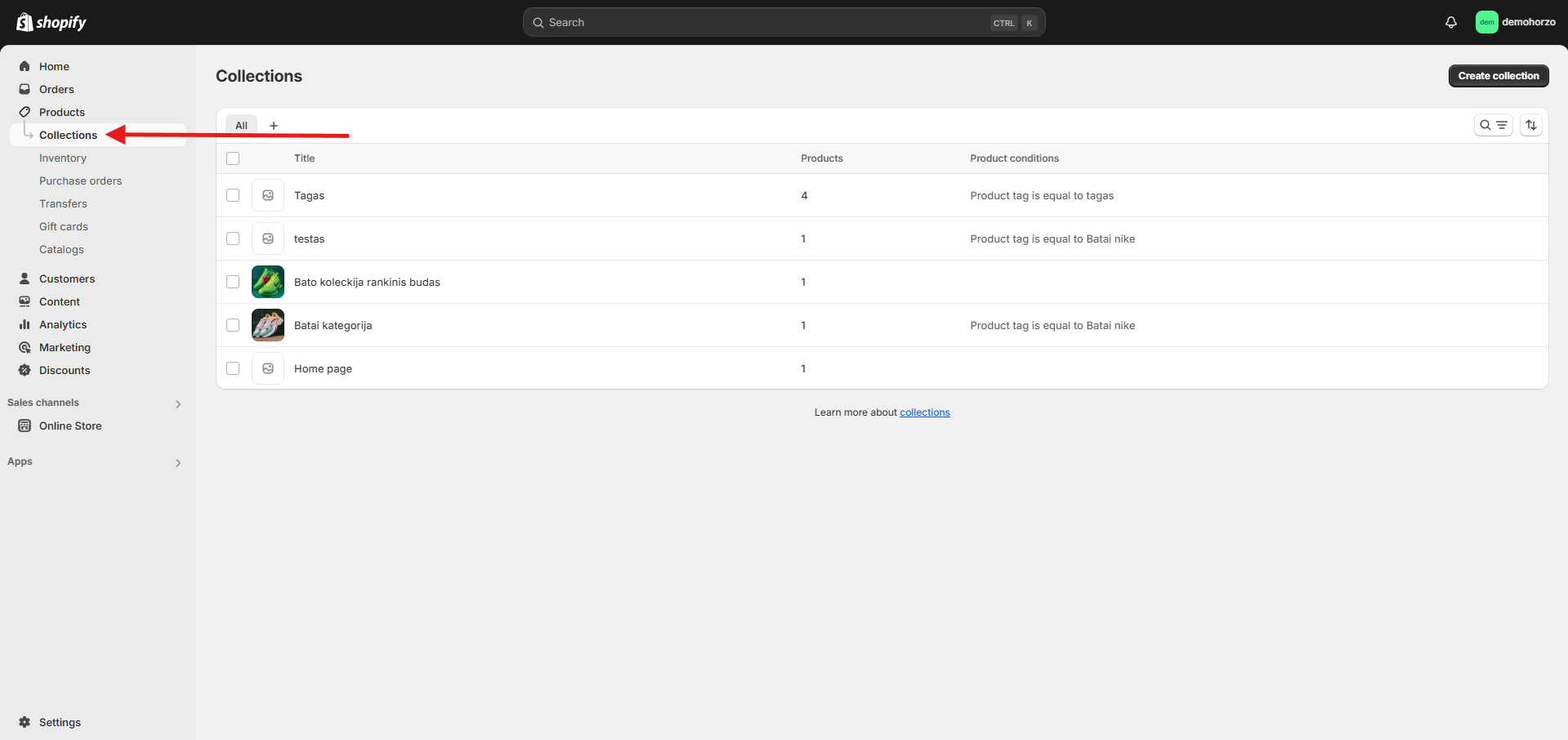1568x740 pixels.
Task: Open search and filter collections icon
Action: pos(1493,125)
